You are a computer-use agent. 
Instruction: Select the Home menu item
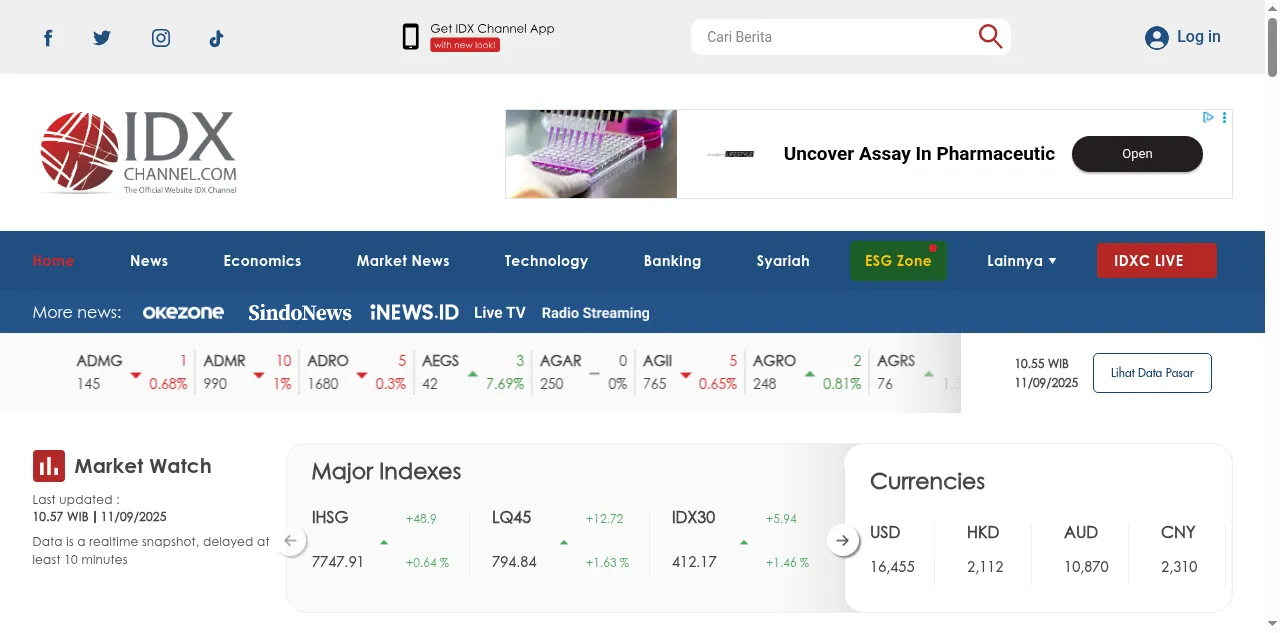click(53, 261)
